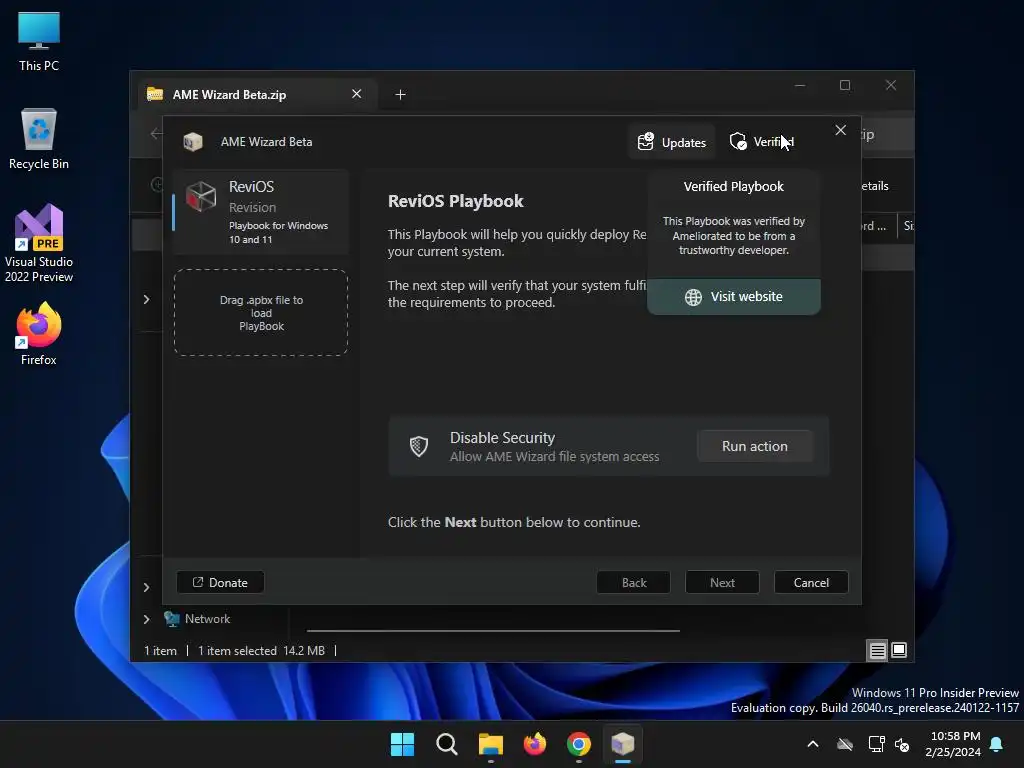The height and width of the screenshot is (768, 1024).
Task: Show hidden system tray icons
Action: 813,744
